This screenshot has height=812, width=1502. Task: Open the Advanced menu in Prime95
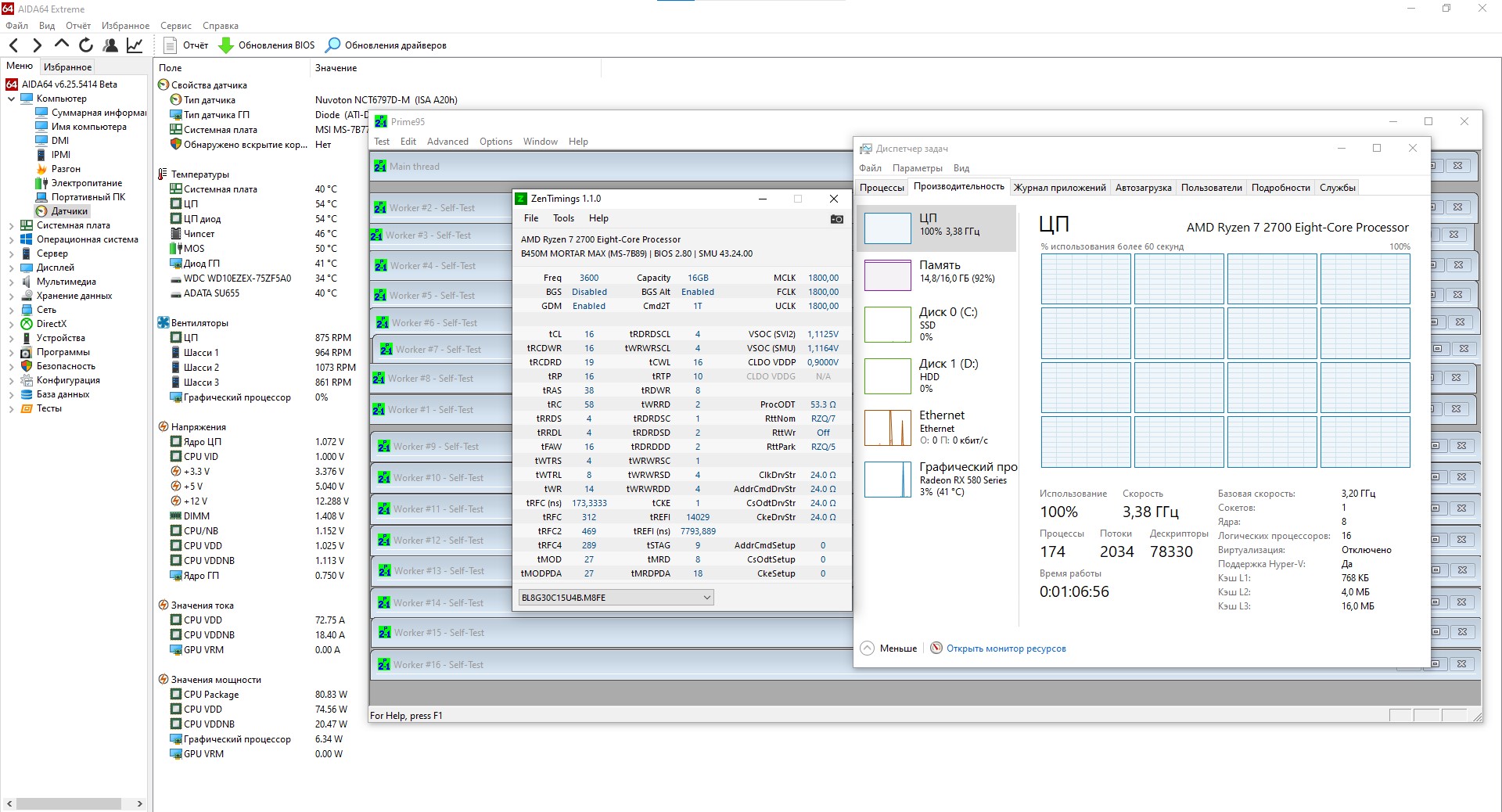pyautogui.click(x=447, y=142)
